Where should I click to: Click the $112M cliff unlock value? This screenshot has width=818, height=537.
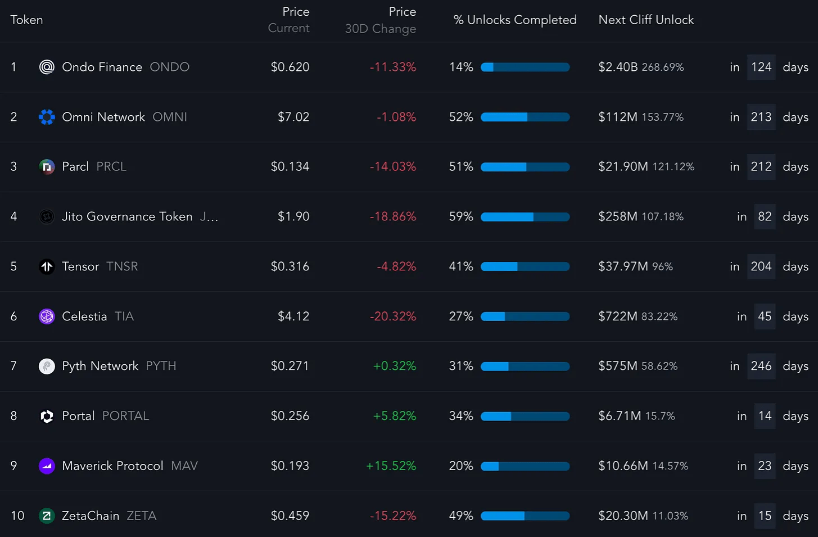tap(618, 117)
